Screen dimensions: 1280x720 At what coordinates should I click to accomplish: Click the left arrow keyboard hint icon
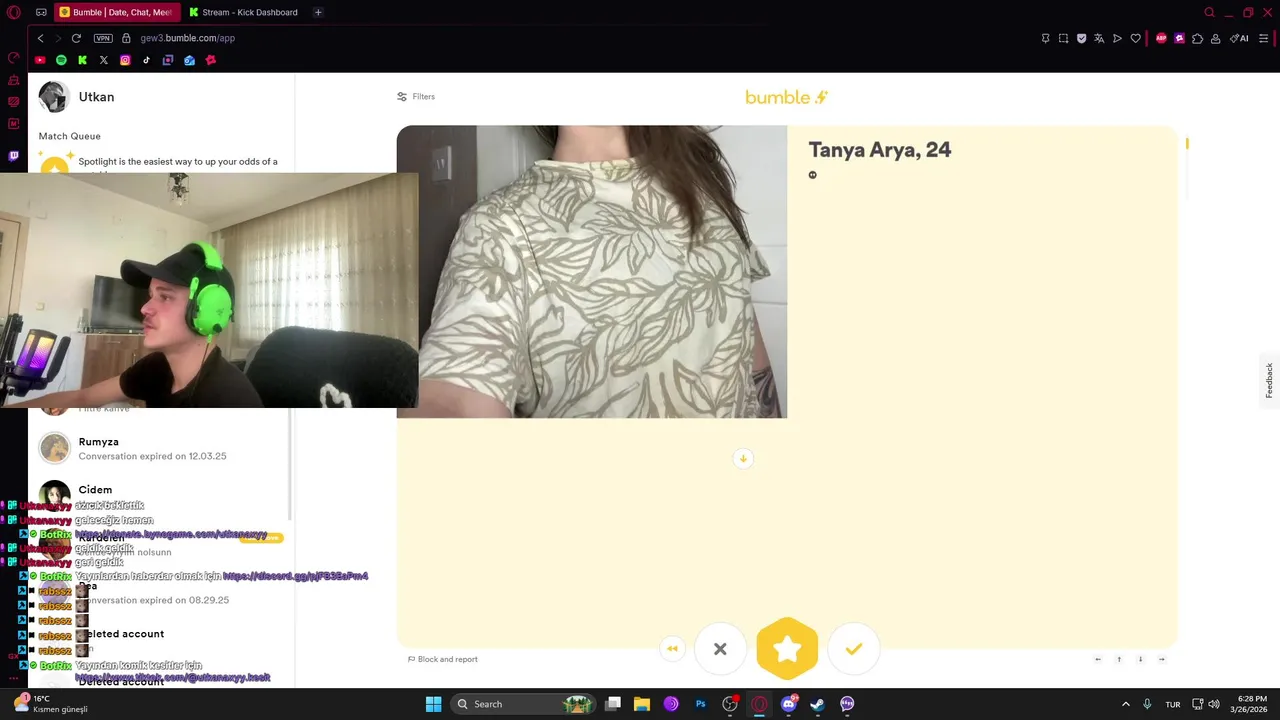coord(1098,659)
